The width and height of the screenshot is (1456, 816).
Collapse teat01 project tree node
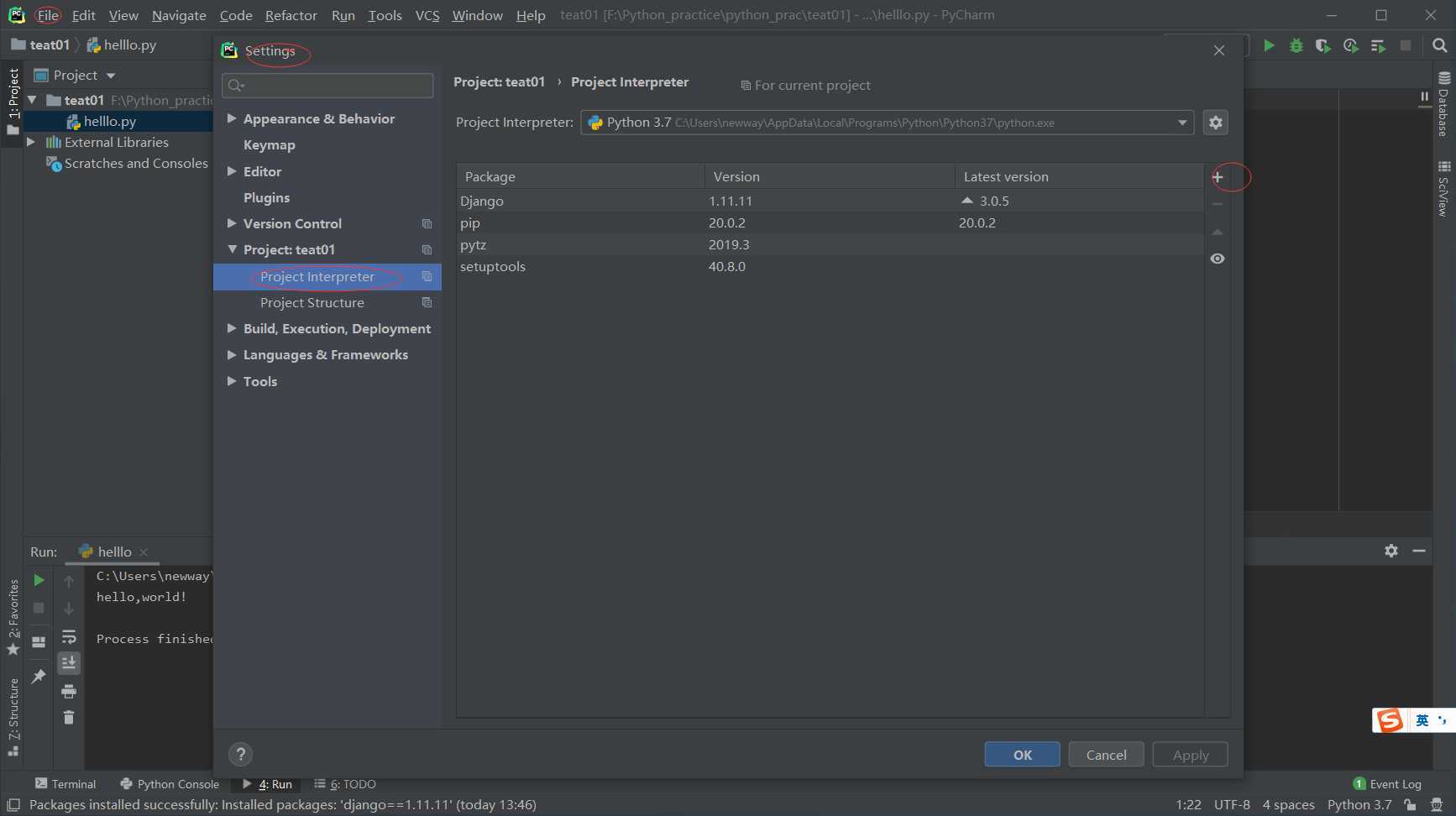pyautogui.click(x=32, y=100)
